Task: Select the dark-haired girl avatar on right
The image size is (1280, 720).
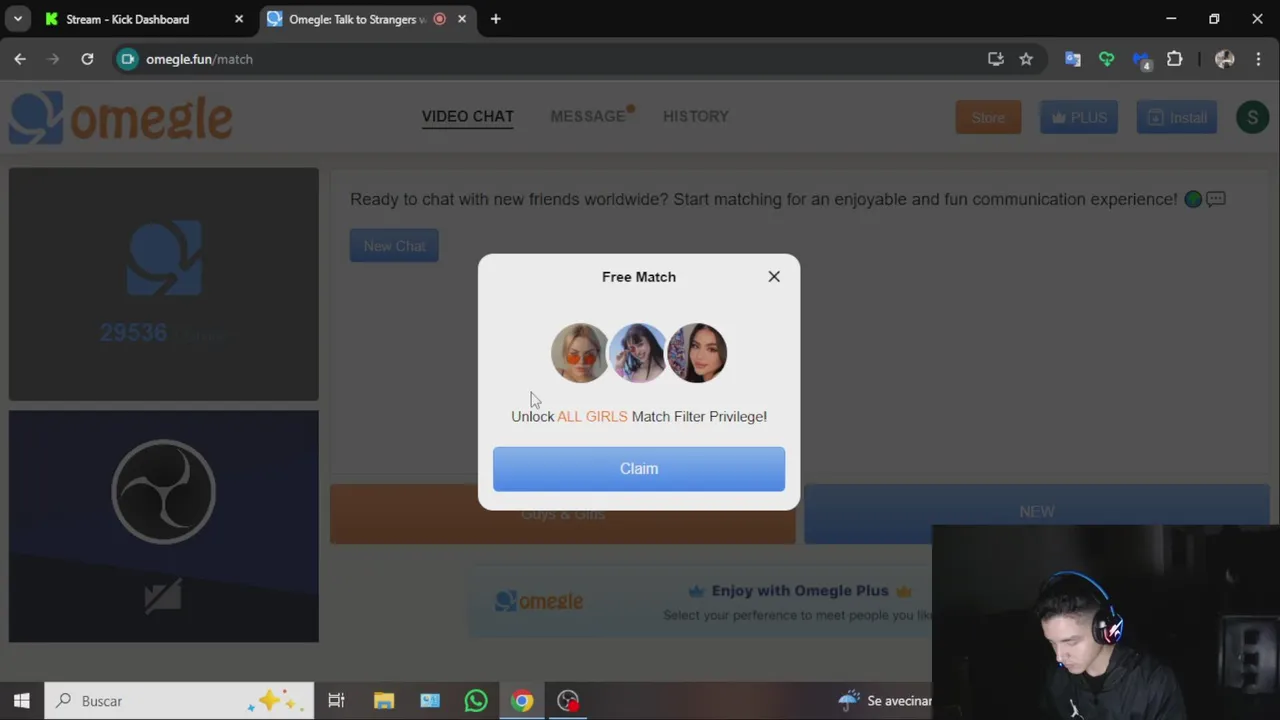Action: click(697, 353)
